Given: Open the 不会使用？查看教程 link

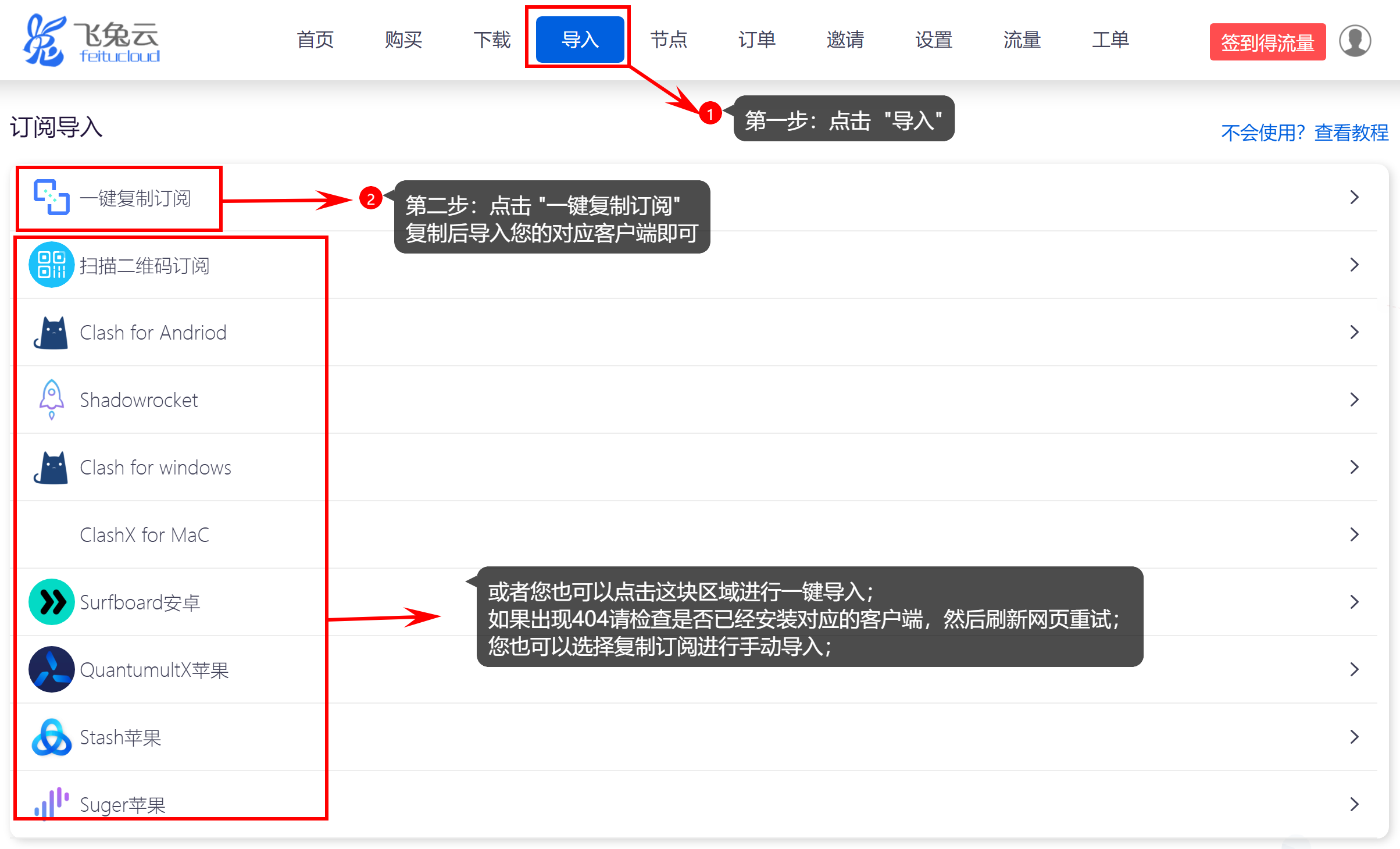Looking at the screenshot, I should coord(1305,133).
